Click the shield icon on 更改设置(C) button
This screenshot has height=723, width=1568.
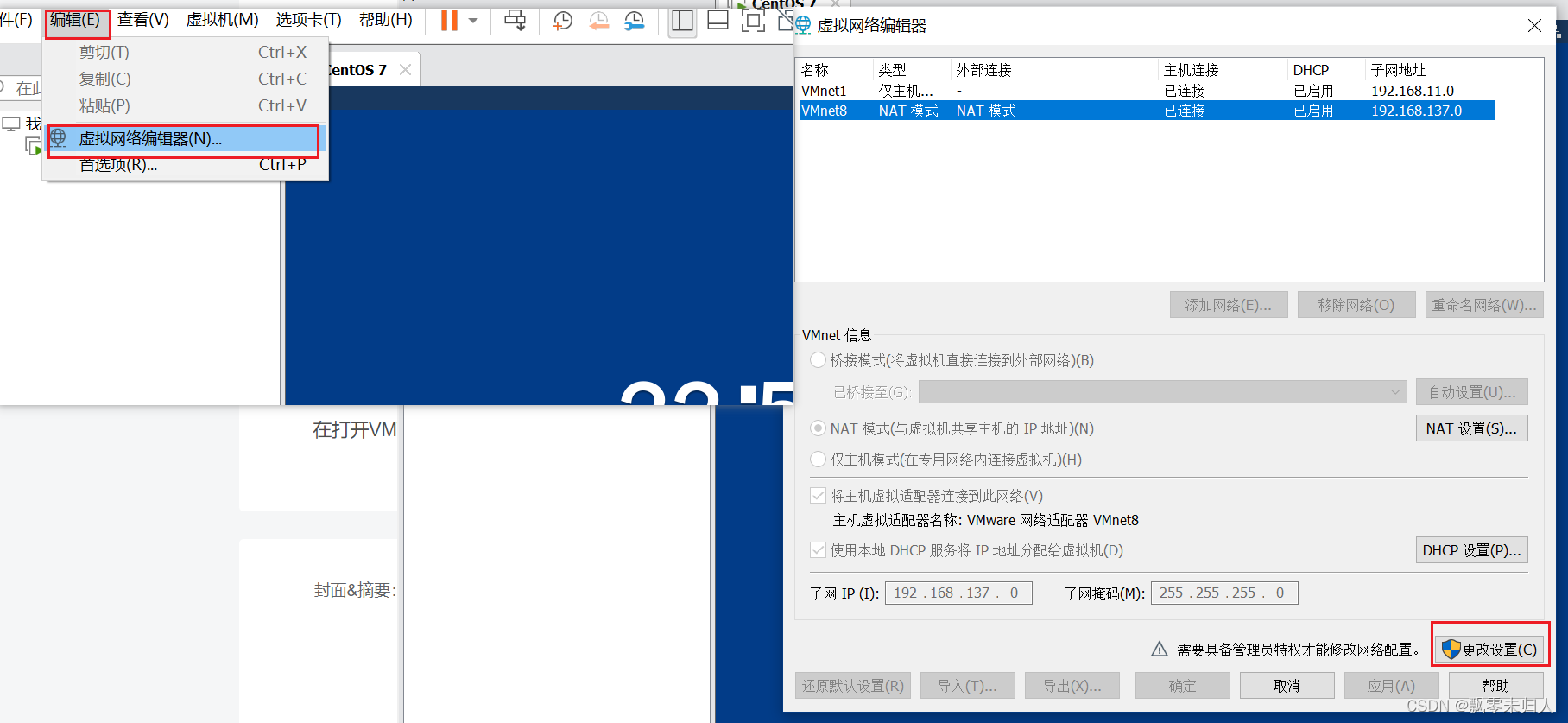(1451, 649)
